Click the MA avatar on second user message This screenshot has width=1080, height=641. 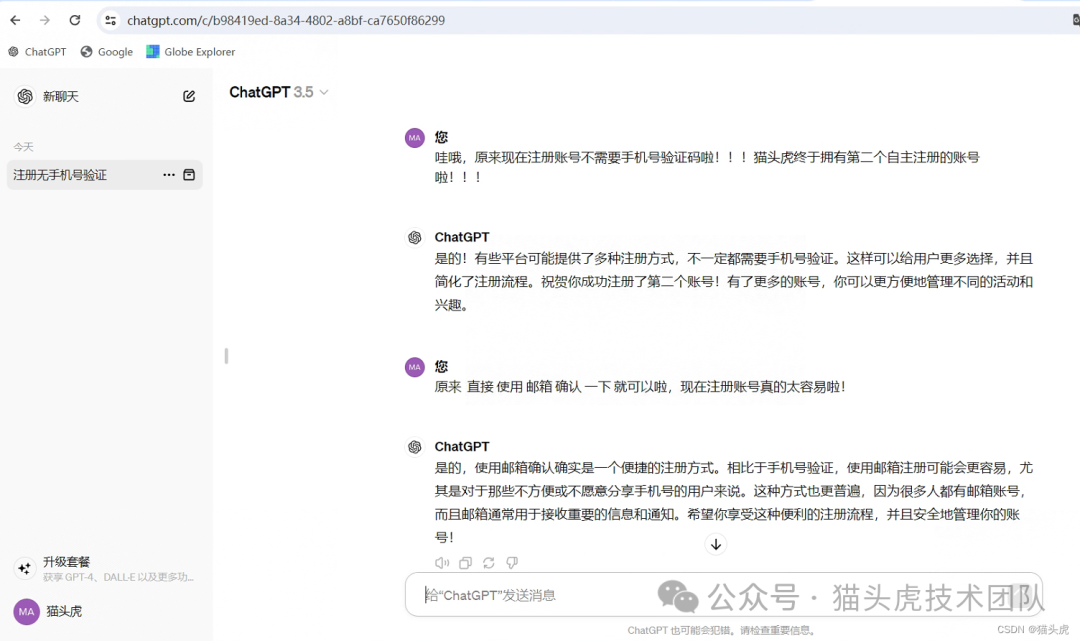[415, 367]
